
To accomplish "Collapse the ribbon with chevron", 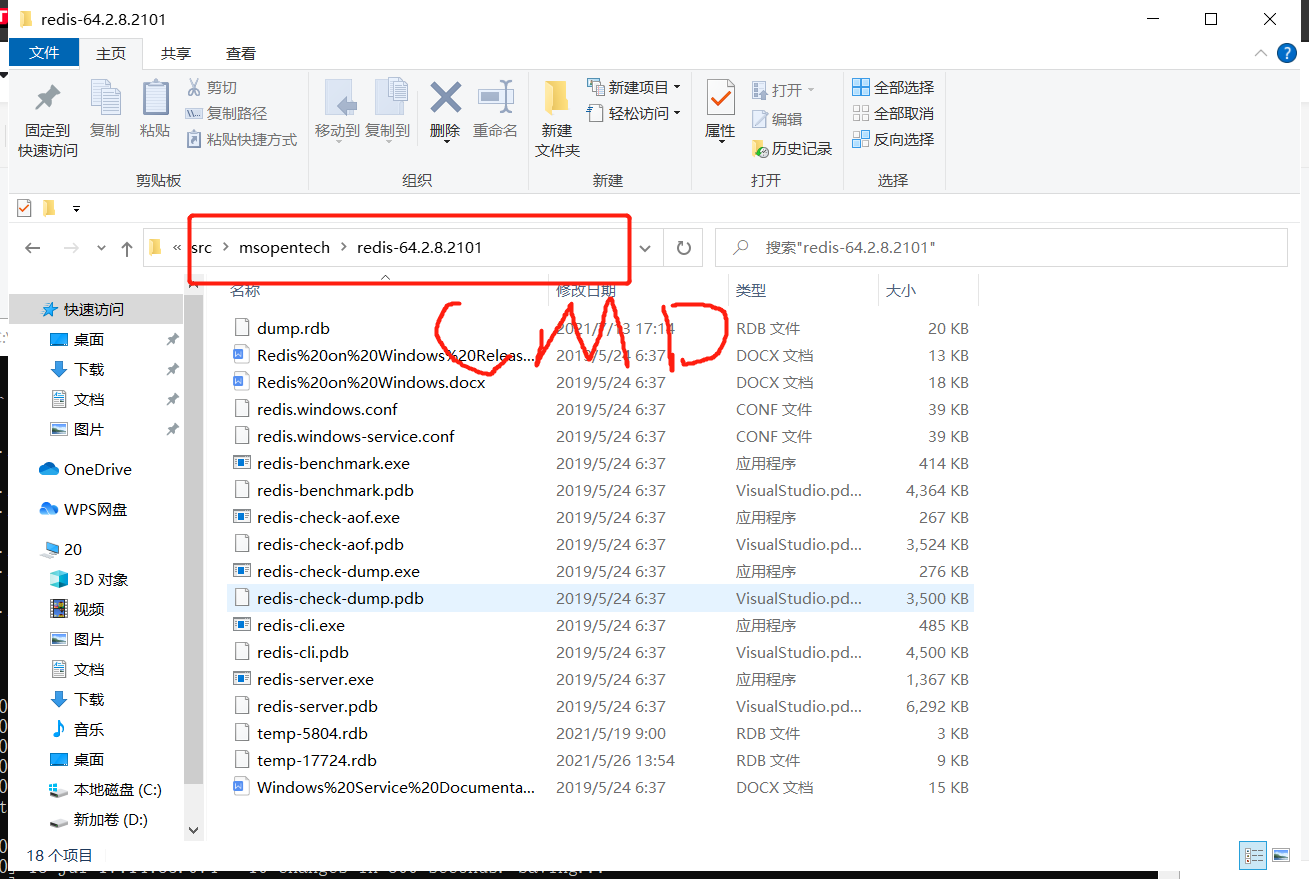I will pos(1262,53).
